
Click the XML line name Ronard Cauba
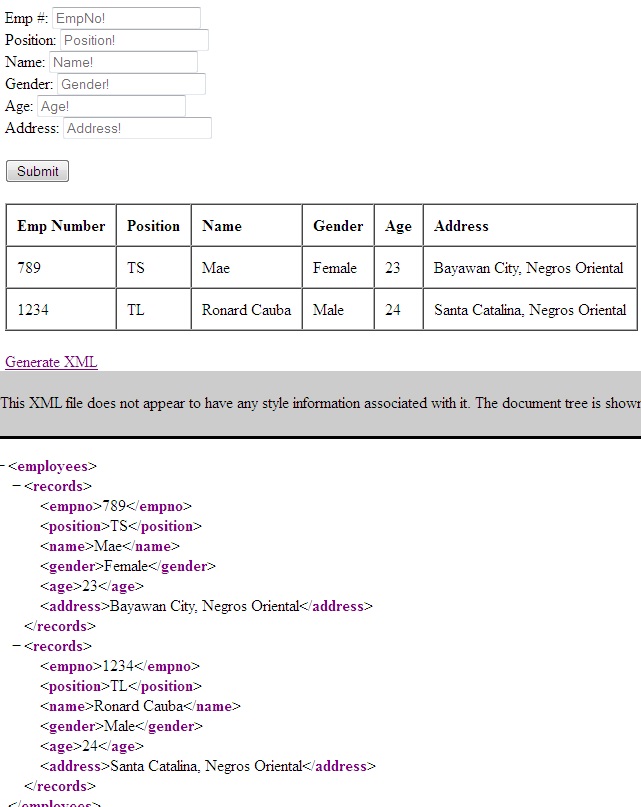pos(141,706)
